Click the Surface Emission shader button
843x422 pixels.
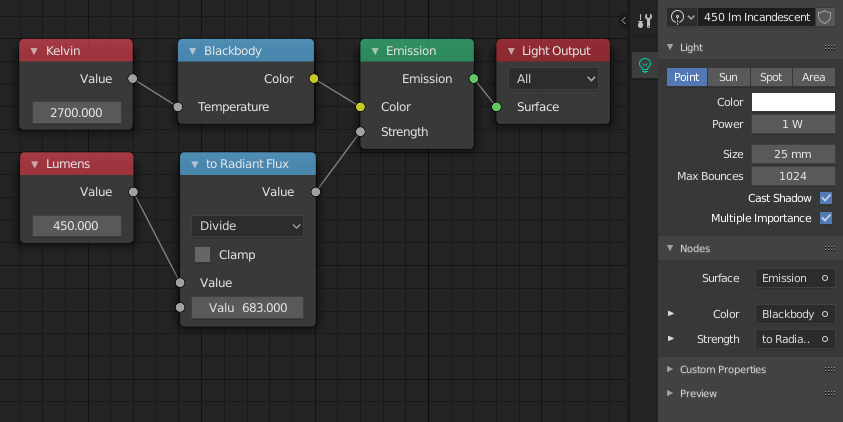click(794, 278)
